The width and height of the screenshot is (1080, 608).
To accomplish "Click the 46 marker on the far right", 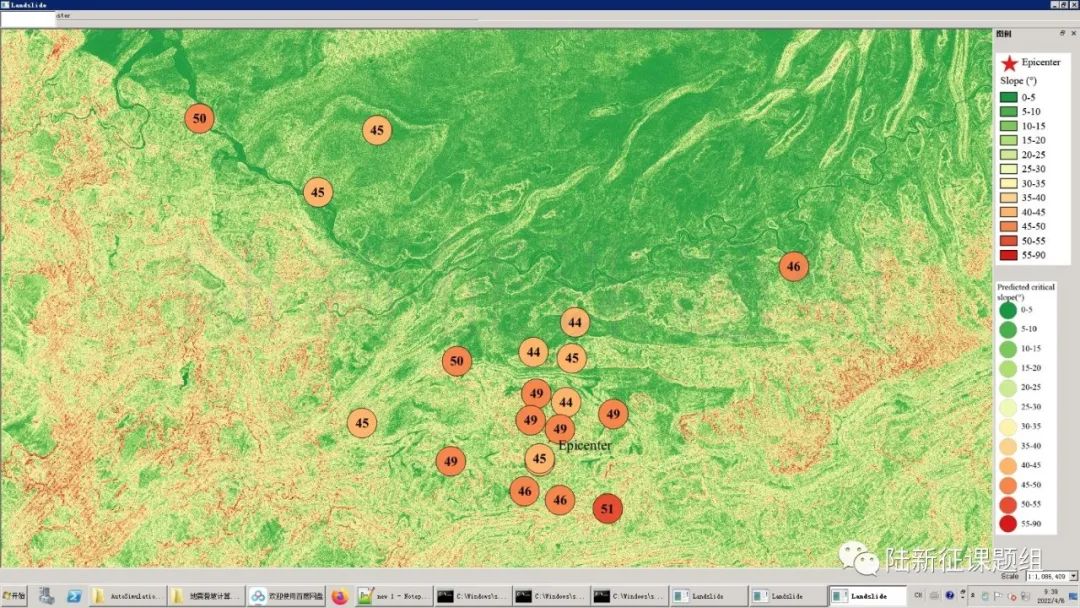I will pyautogui.click(x=793, y=266).
